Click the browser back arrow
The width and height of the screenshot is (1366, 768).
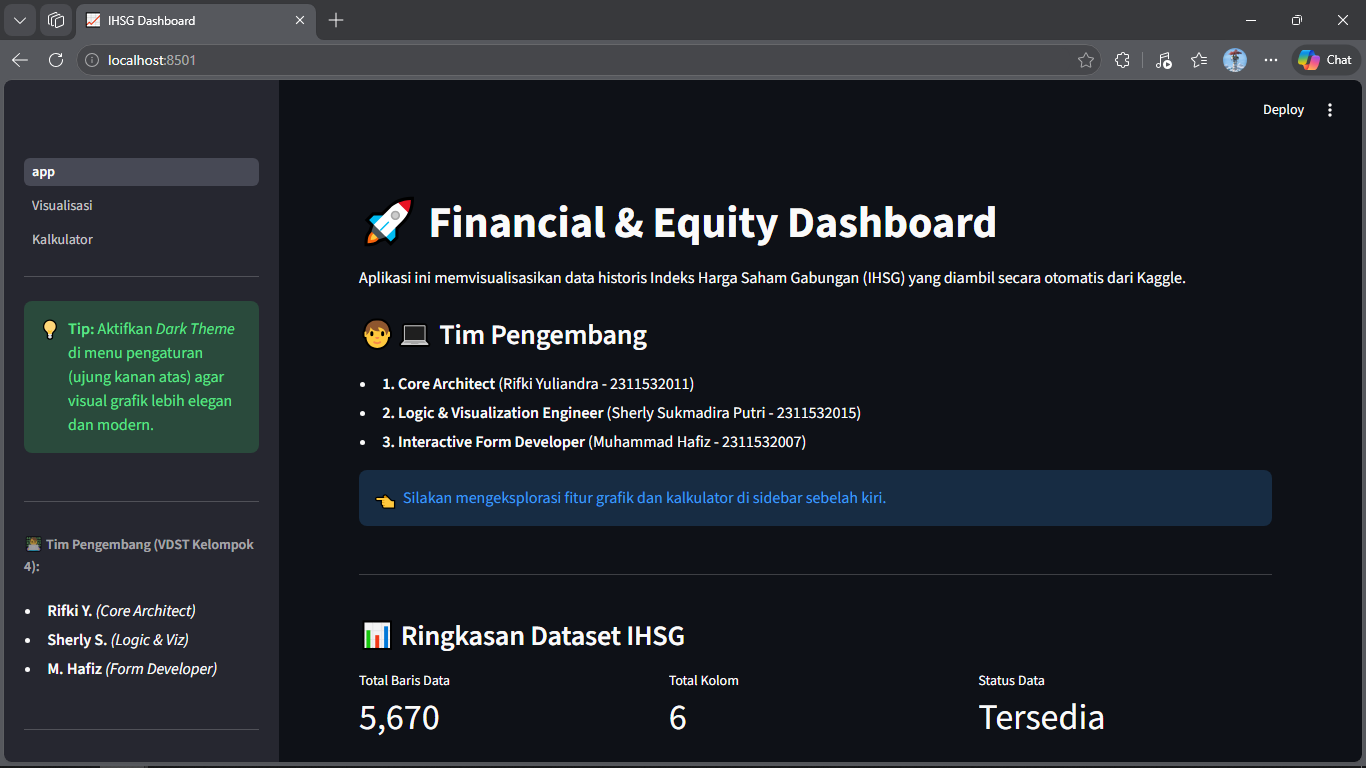tap(20, 60)
